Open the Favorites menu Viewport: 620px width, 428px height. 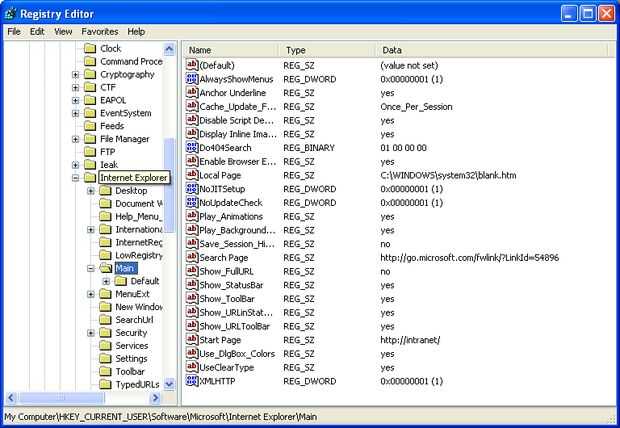coord(100,32)
